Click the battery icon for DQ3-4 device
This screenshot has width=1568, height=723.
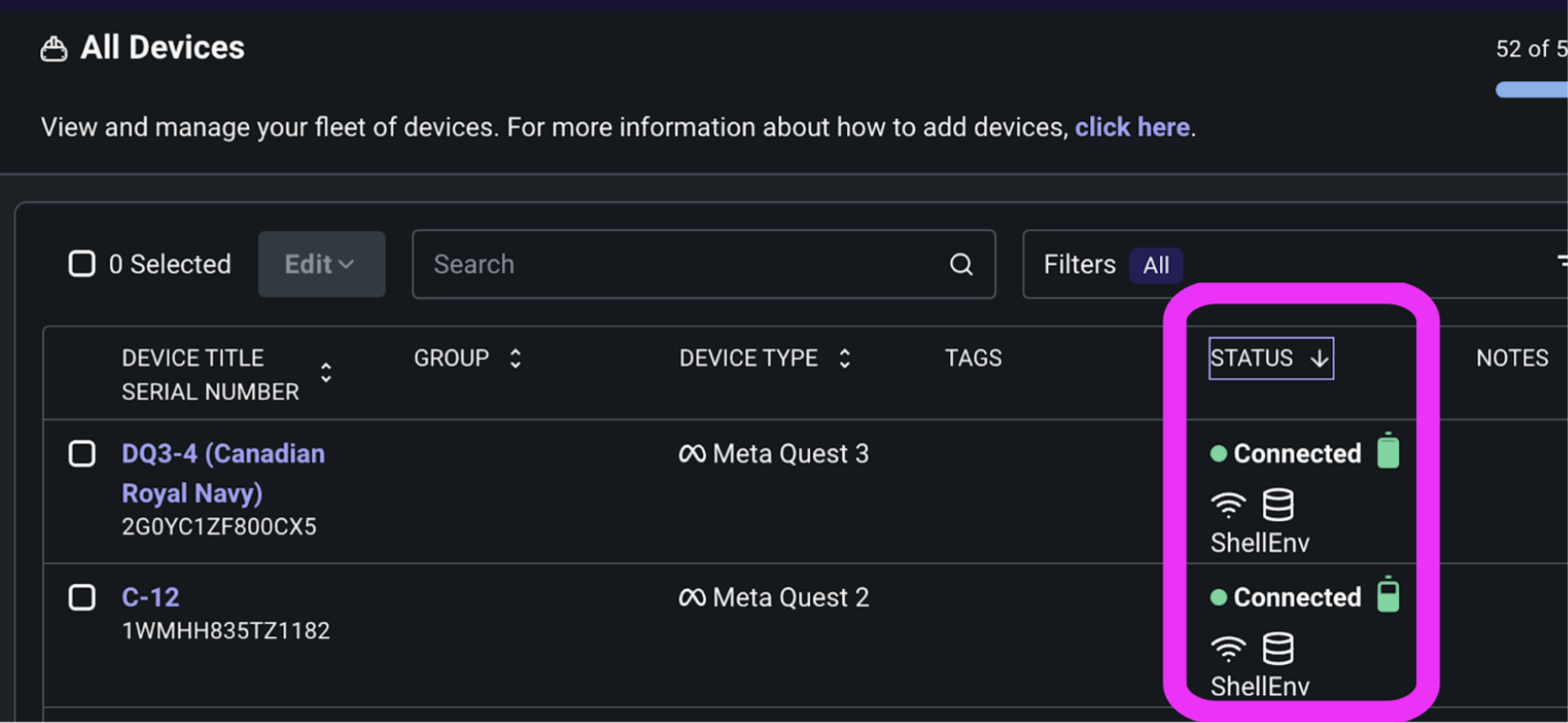(x=1388, y=451)
